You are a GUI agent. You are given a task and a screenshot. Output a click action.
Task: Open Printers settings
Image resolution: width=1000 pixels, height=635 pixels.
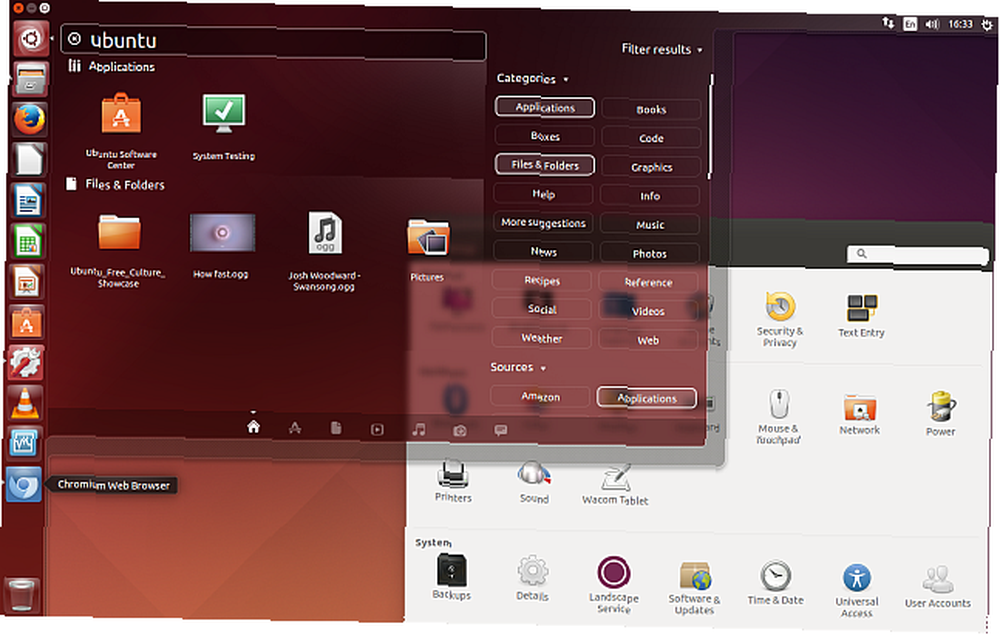[x=453, y=481]
